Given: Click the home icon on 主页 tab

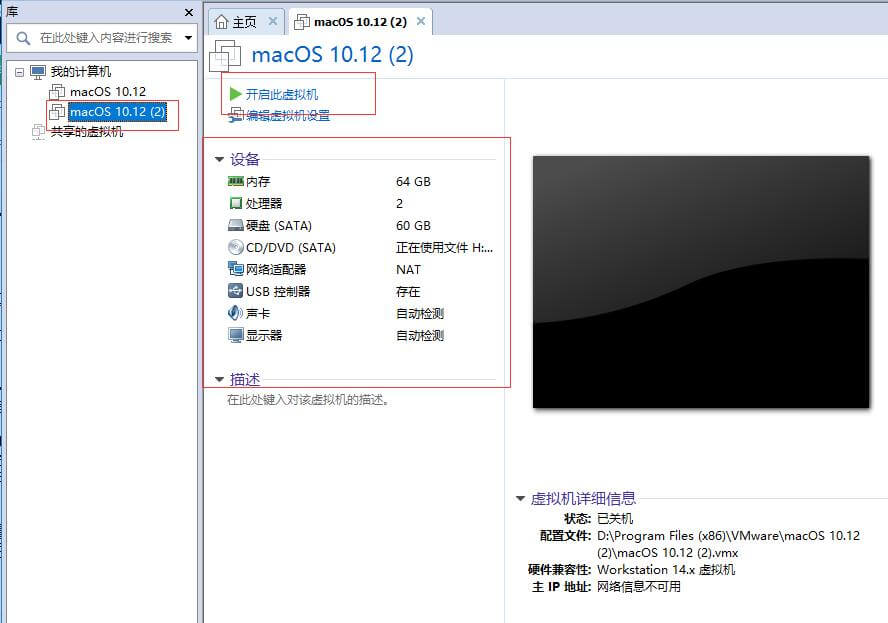Looking at the screenshot, I should click(x=221, y=22).
